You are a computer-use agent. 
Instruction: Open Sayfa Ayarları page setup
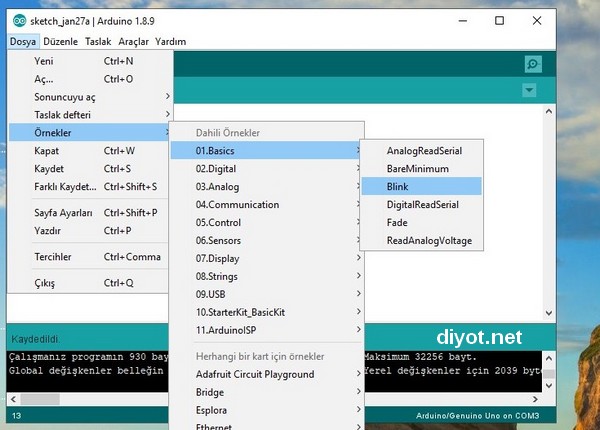(89, 213)
